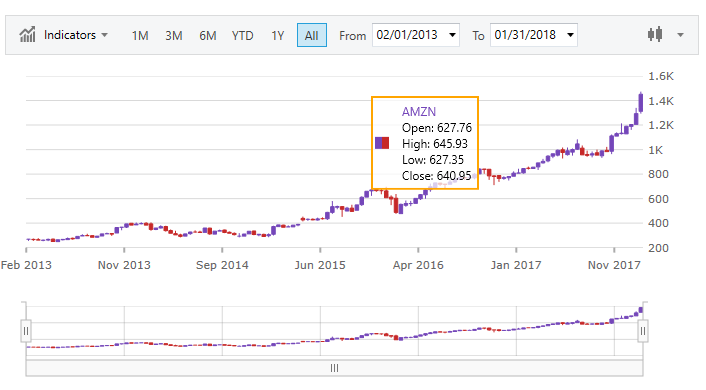706x390 pixels.
Task: Expand the chart type dropdown arrow
Action: click(680, 35)
